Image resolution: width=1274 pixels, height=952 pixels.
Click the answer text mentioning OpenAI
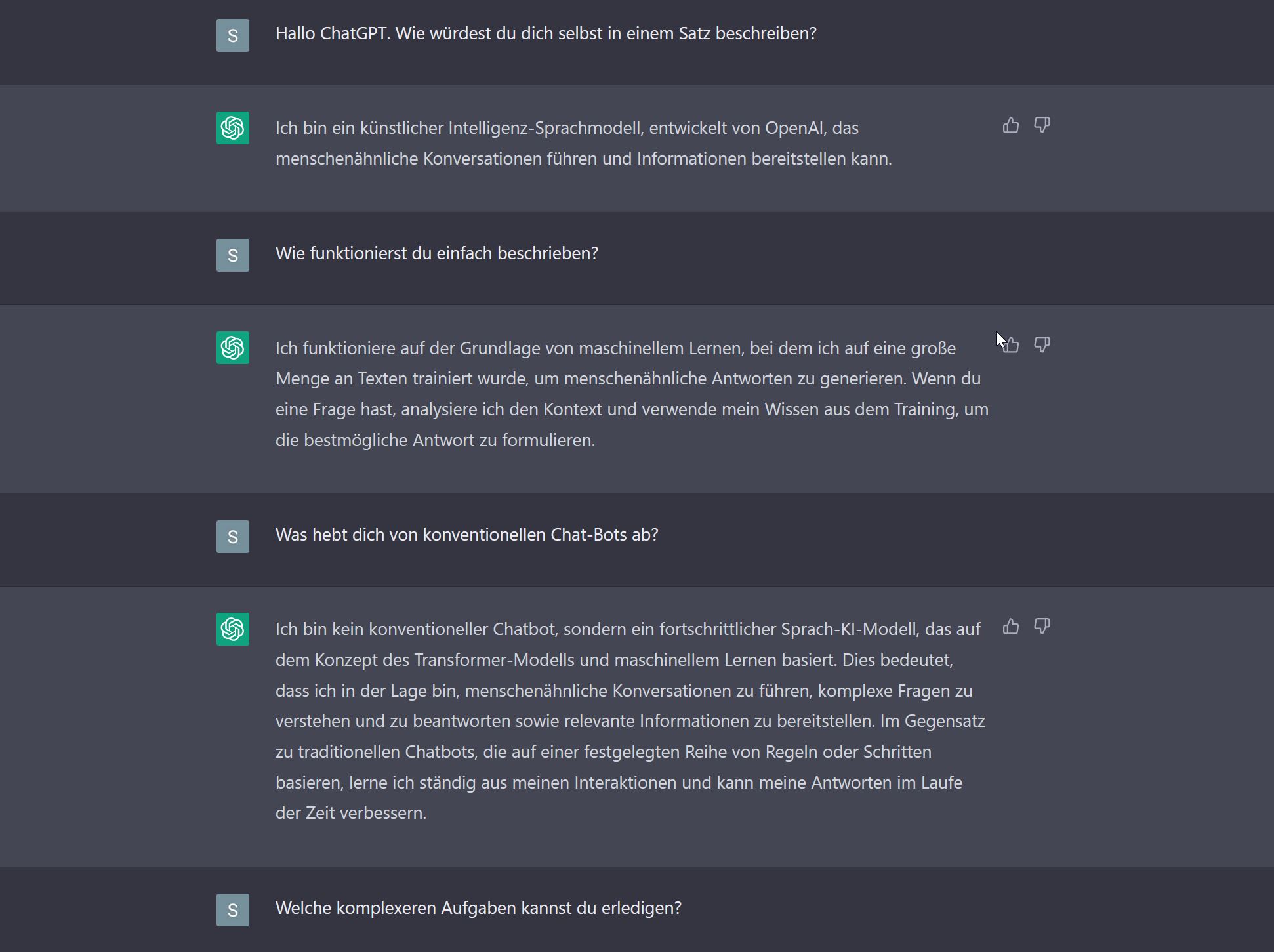click(x=583, y=143)
